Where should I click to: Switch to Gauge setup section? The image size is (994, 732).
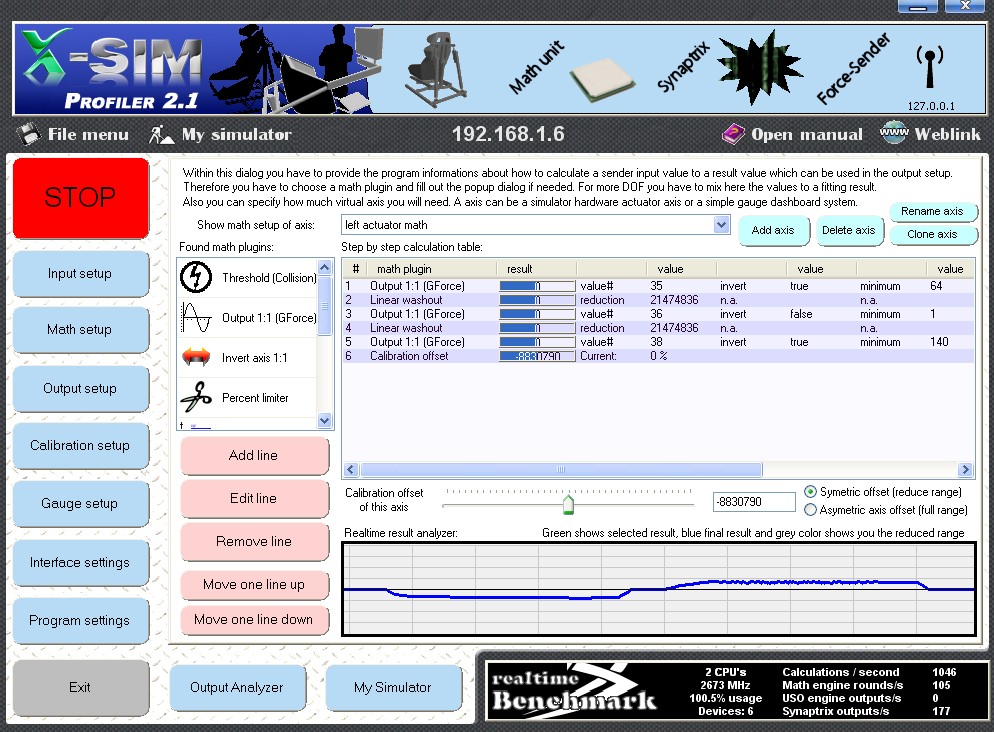80,503
